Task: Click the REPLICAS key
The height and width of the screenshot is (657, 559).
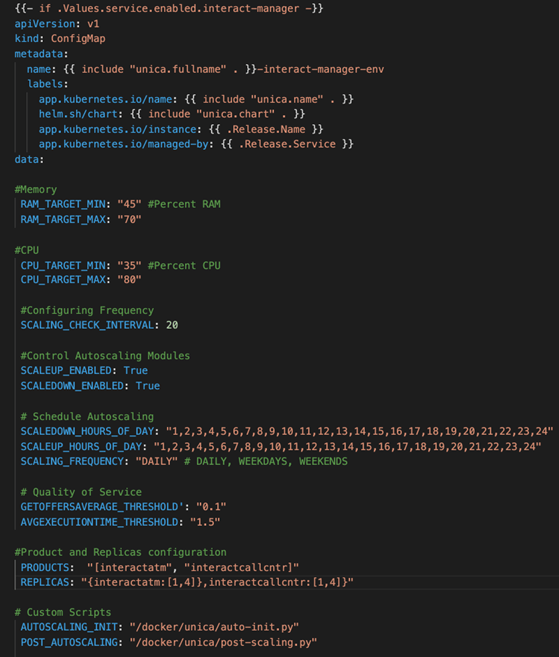Action: (45, 582)
